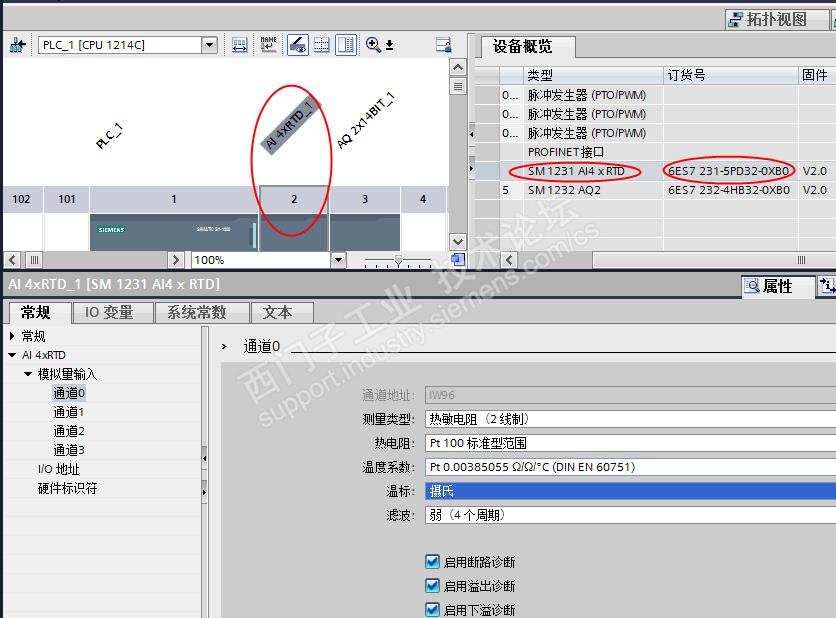Click device view scroll right arrow
This screenshot has width=836, height=618.
pos(175,260)
